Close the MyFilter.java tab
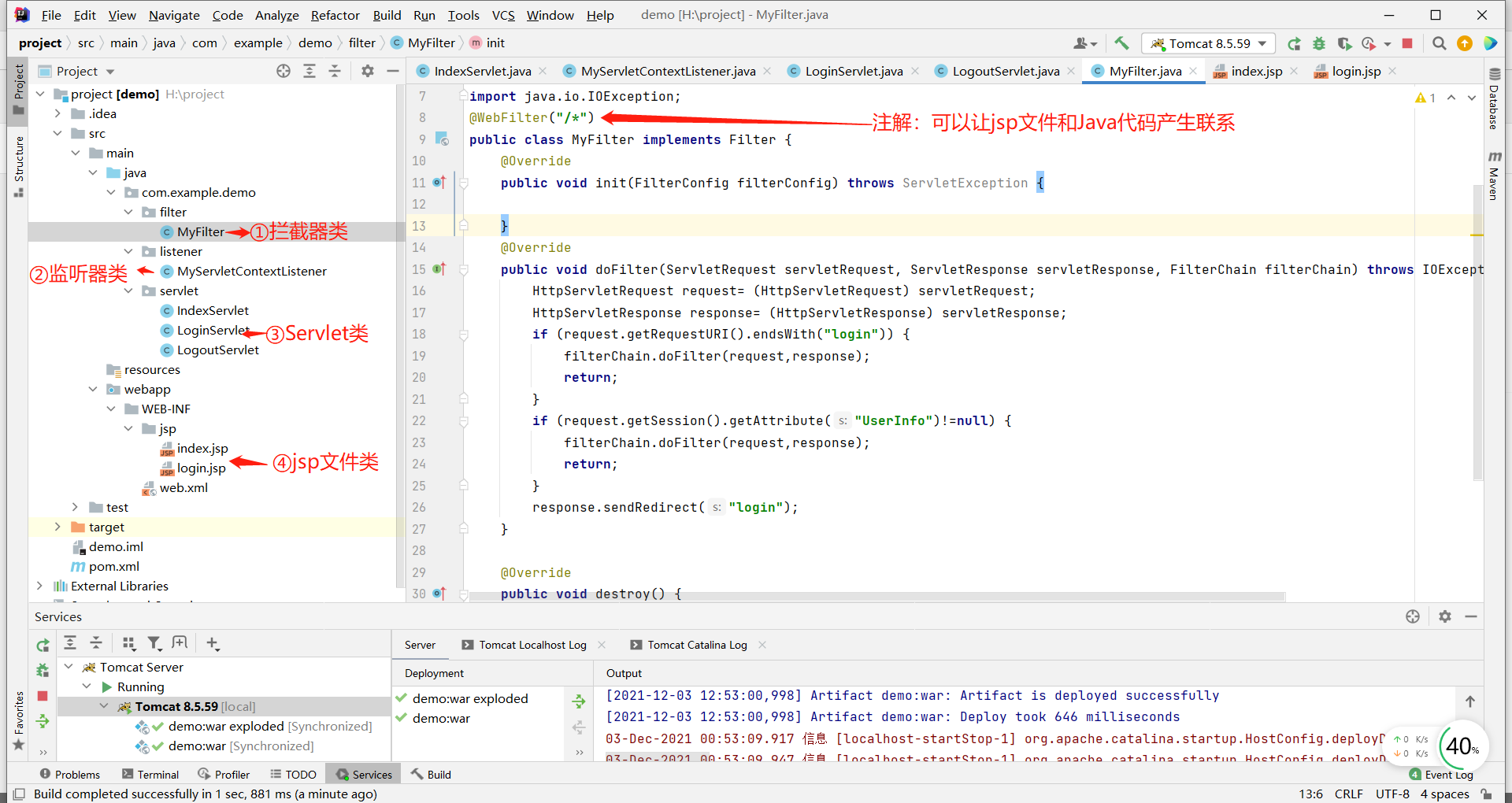Viewport: 1512px width, 803px height. (x=1193, y=71)
